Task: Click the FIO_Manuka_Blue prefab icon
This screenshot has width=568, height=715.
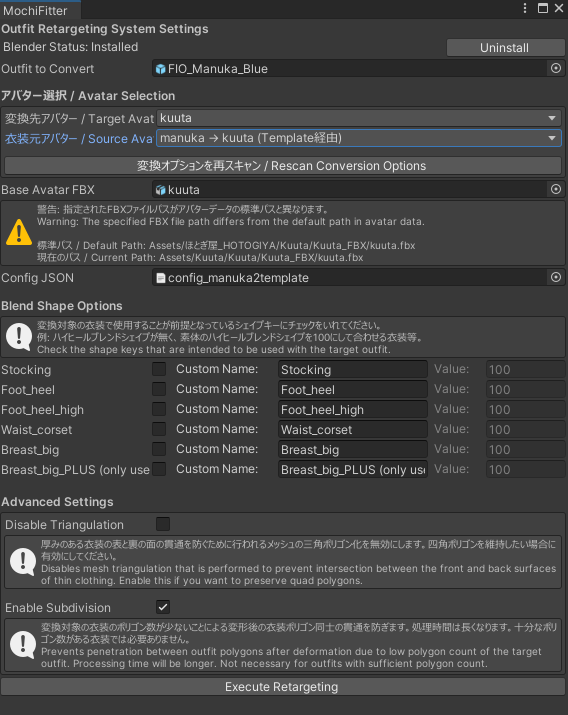Action: (x=160, y=69)
